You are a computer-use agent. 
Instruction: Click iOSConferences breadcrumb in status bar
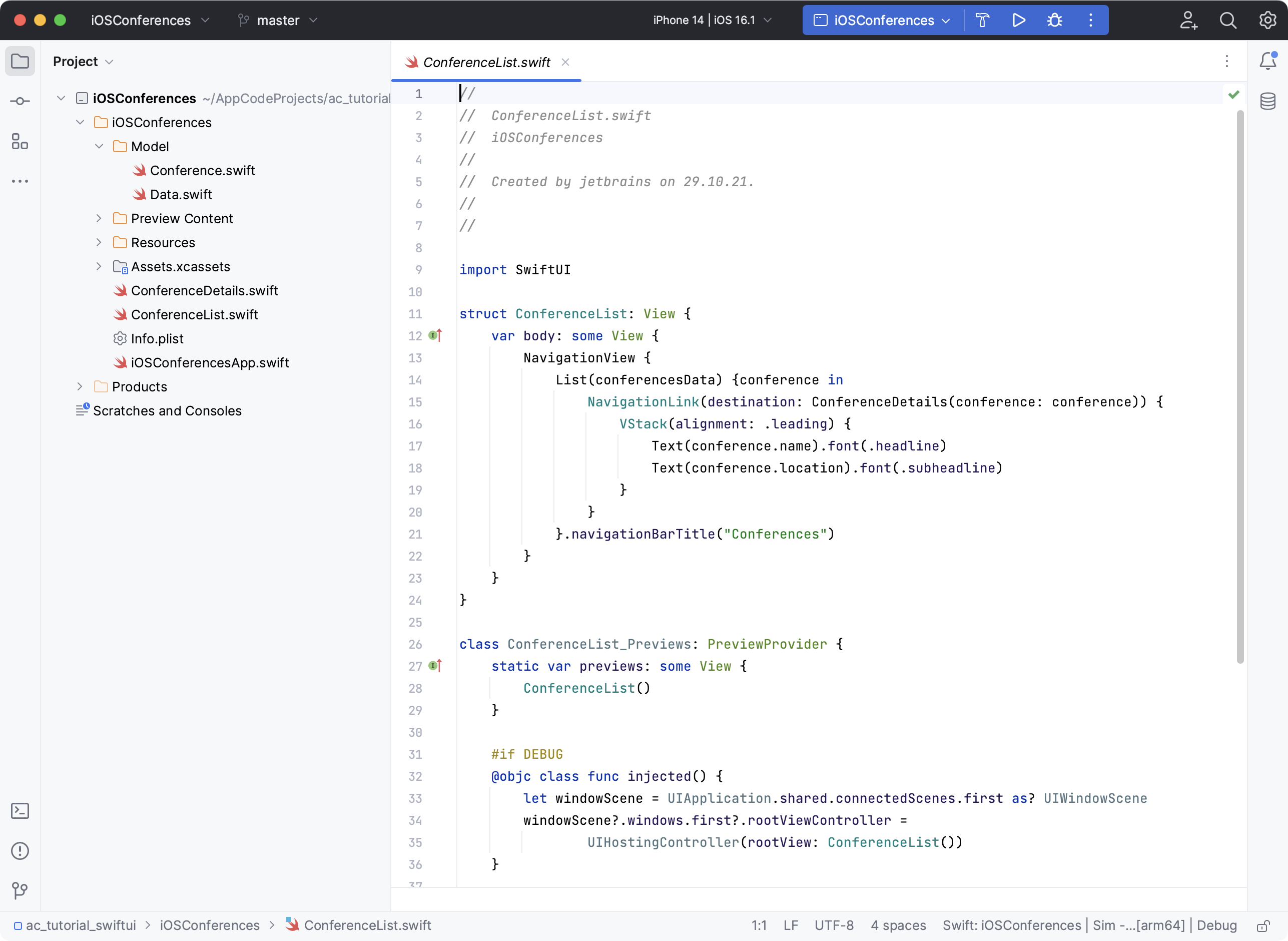(x=210, y=925)
